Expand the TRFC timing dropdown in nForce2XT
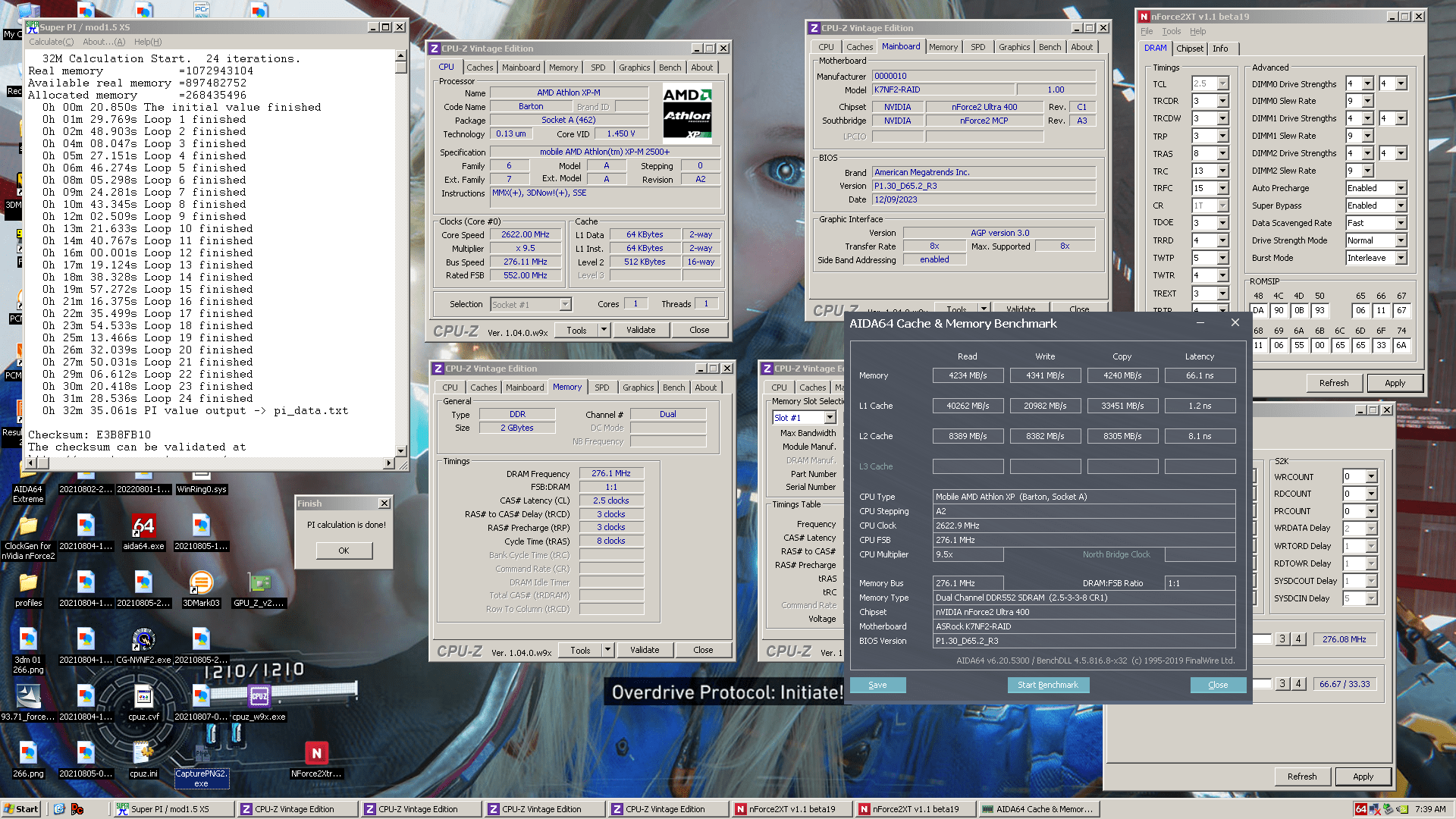This screenshot has width=1456, height=819. click(x=1223, y=188)
